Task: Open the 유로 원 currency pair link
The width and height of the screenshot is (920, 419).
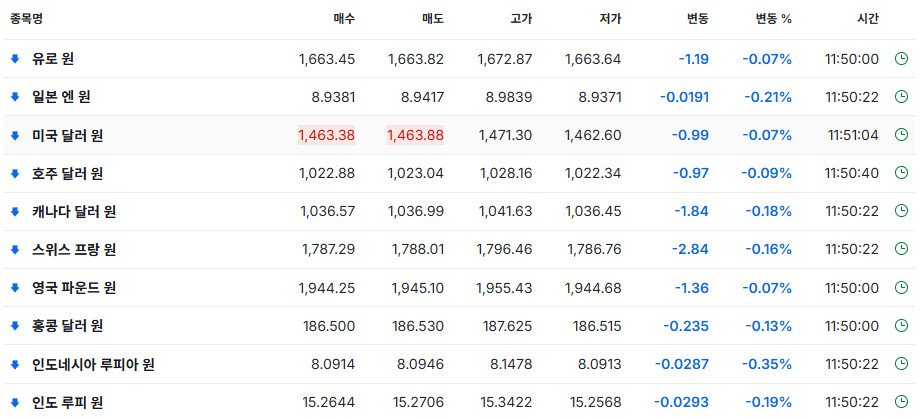Action: [53, 59]
